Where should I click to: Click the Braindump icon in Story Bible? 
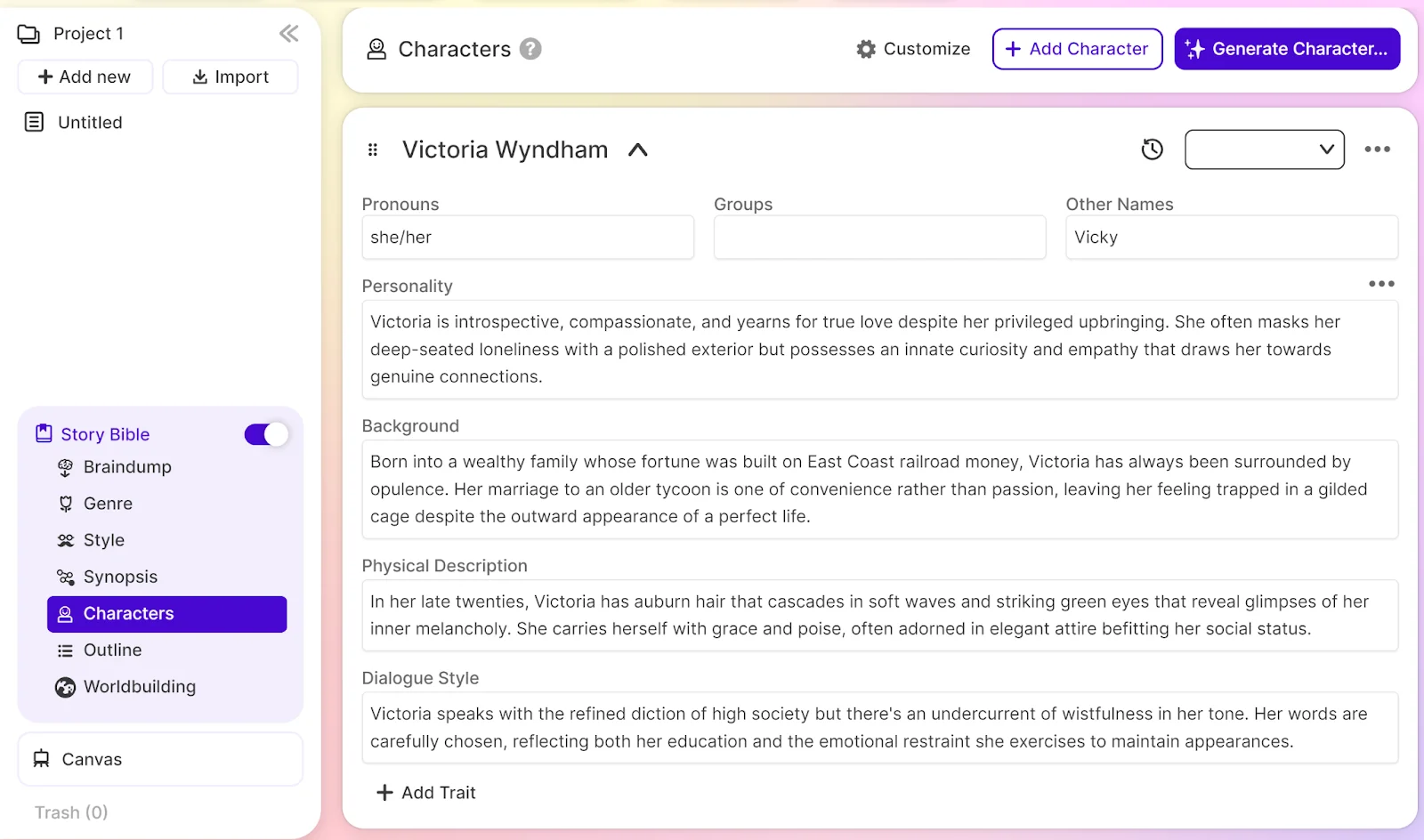pos(65,466)
